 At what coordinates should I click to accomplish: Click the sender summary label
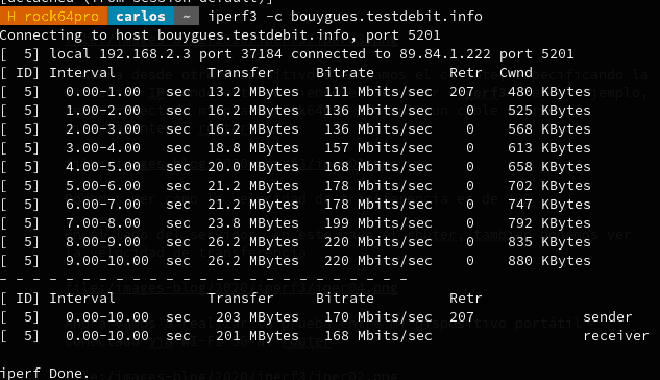point(607,317)
